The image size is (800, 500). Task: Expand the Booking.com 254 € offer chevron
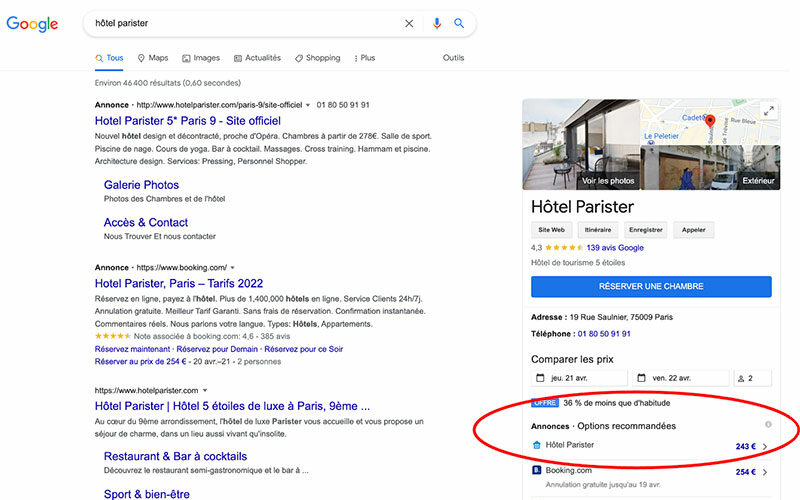click(x=765, y=472)
